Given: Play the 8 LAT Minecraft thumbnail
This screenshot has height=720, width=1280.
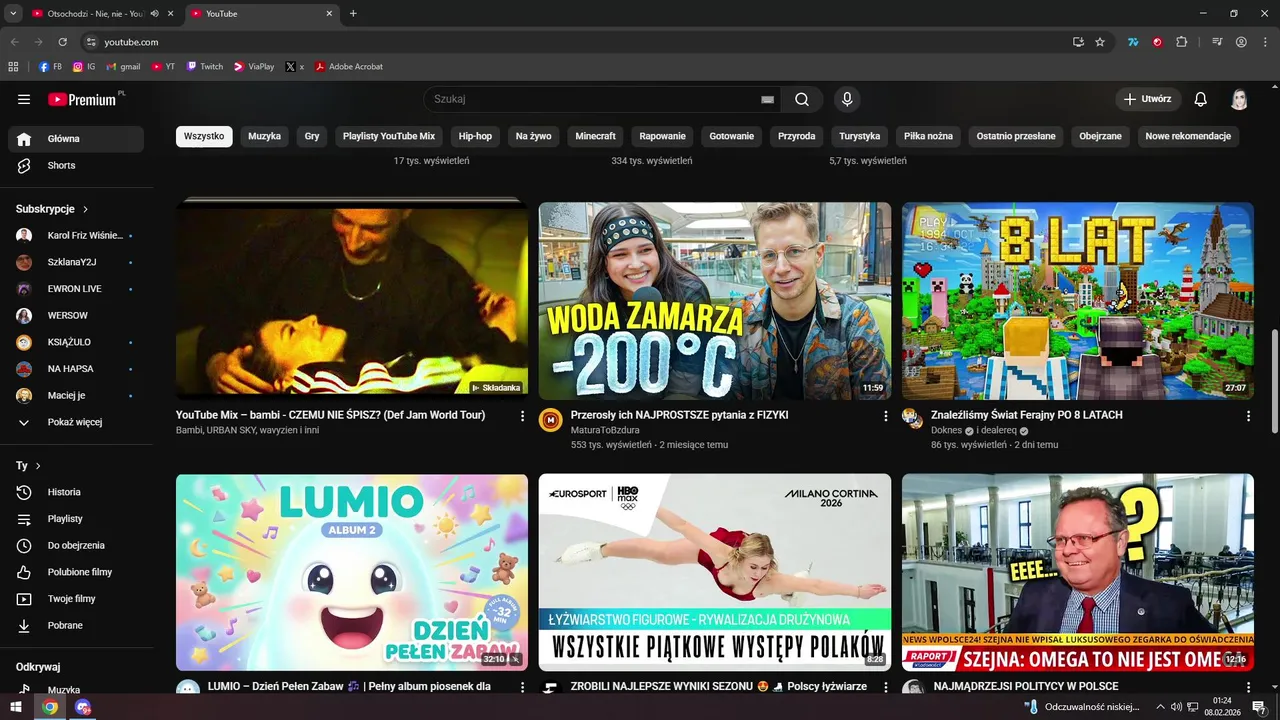Looking at the screenshot, I should [x=1078, y=301].
